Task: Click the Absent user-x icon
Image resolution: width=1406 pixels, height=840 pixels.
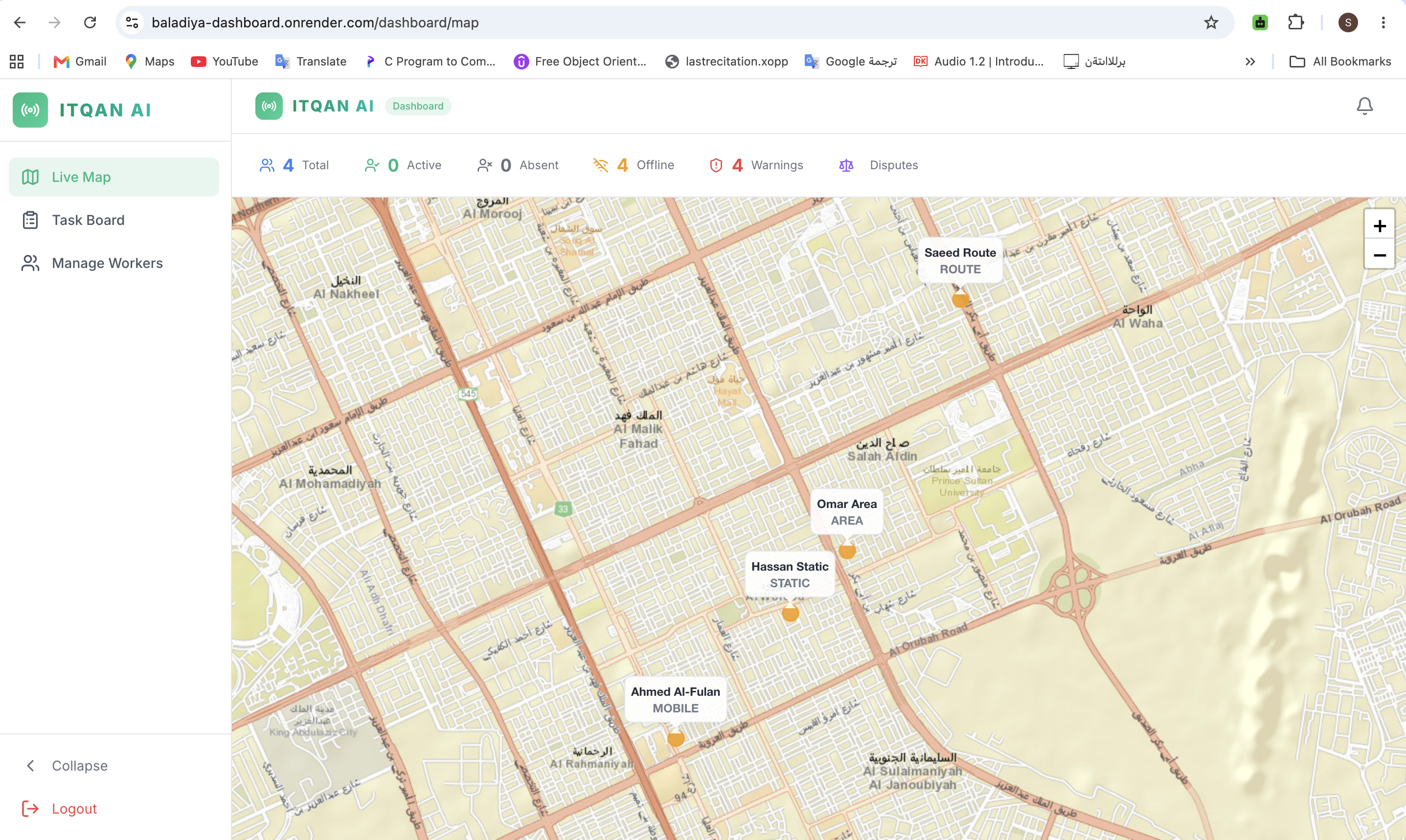Action: (485, 165)
